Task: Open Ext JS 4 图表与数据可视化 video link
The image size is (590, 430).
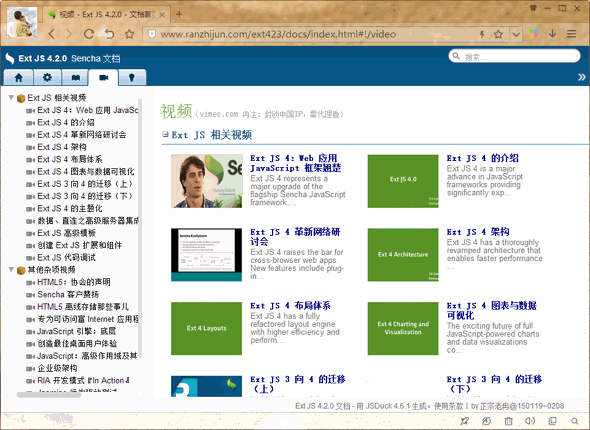Action: (x=491, y=310)
